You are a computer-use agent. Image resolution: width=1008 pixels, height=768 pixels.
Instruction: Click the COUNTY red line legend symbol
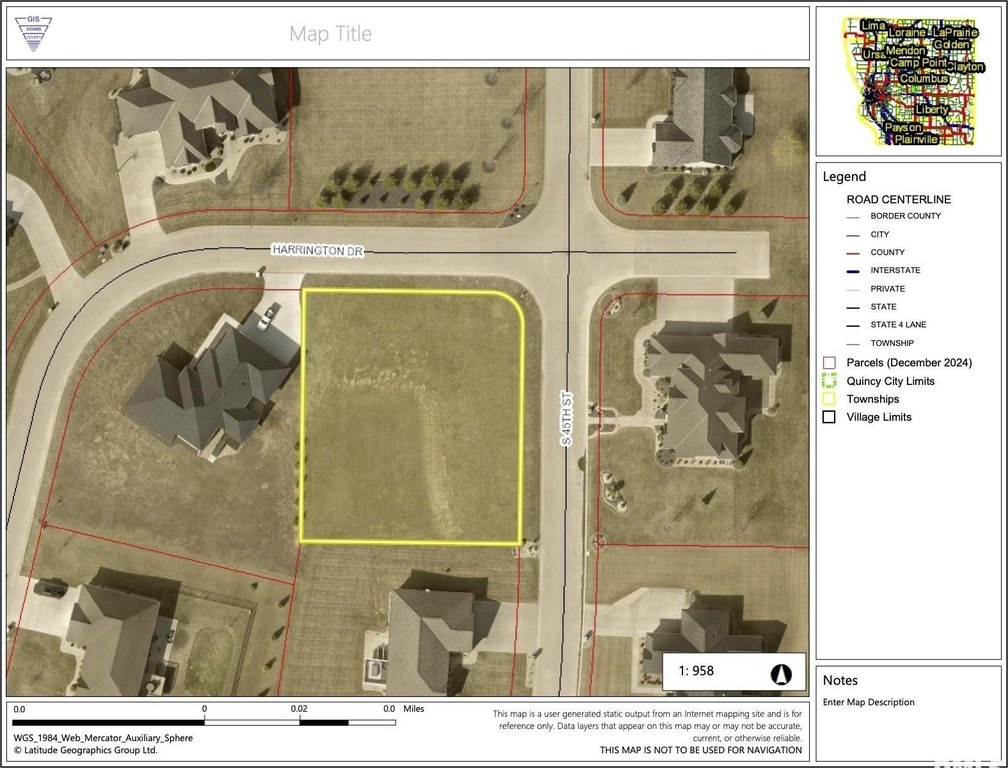point(855,253)
